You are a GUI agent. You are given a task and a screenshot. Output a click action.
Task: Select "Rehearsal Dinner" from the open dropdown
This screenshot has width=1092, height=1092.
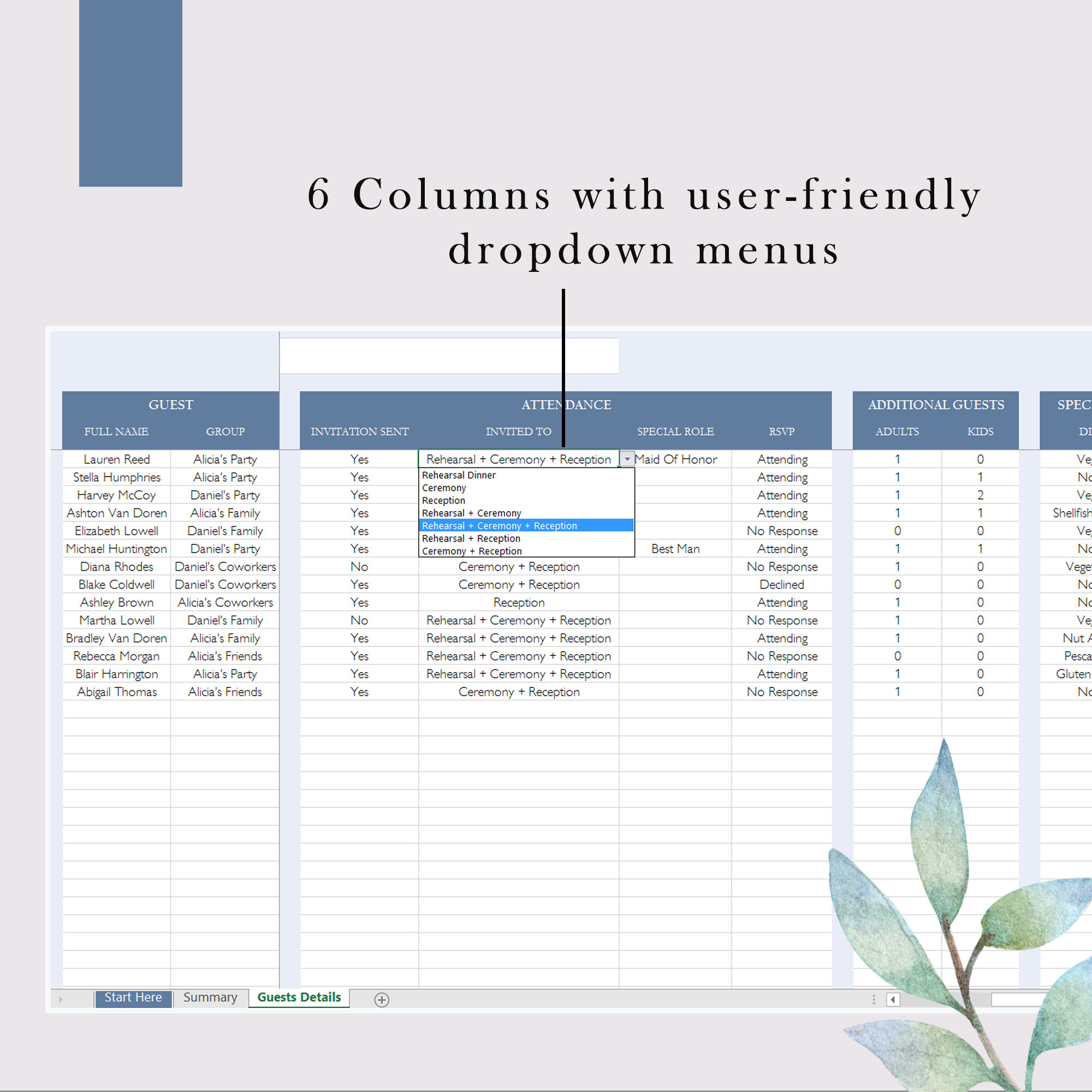pyautogui.click(x=458, y=476)
